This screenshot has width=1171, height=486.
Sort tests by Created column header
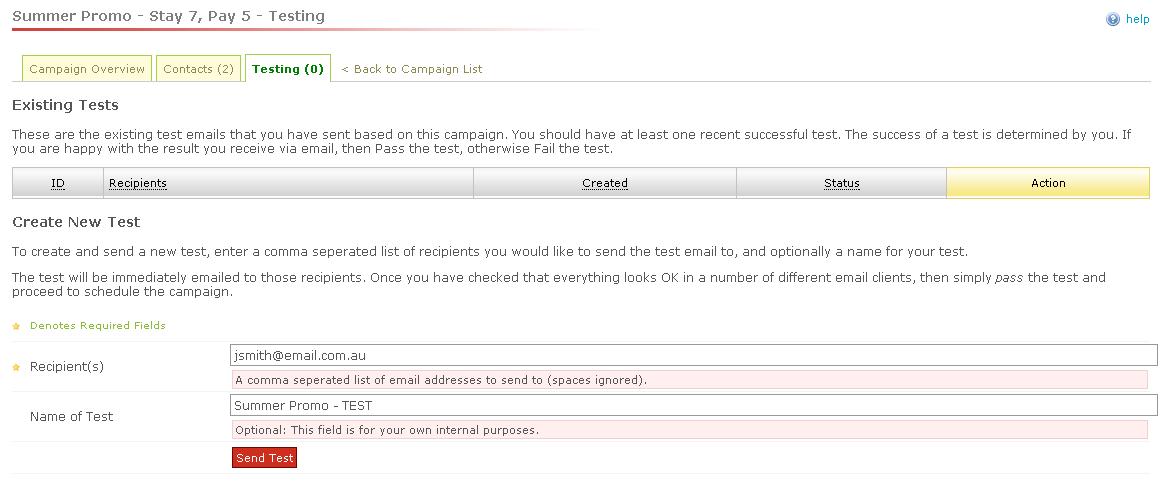605,183
